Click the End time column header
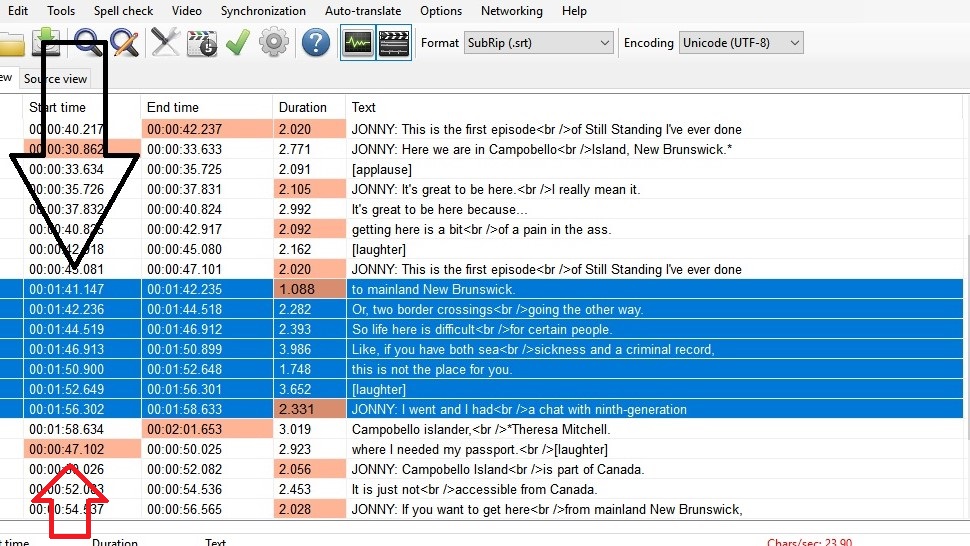 (207, 107)
